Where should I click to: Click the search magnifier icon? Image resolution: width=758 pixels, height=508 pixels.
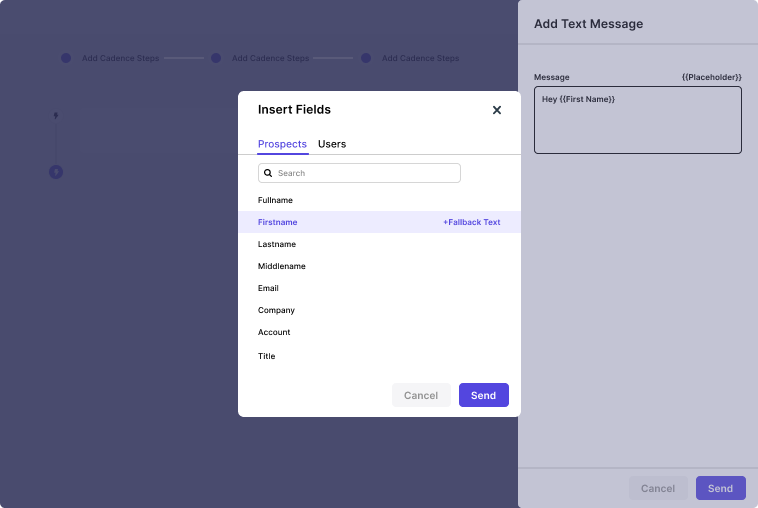(268, 173)
